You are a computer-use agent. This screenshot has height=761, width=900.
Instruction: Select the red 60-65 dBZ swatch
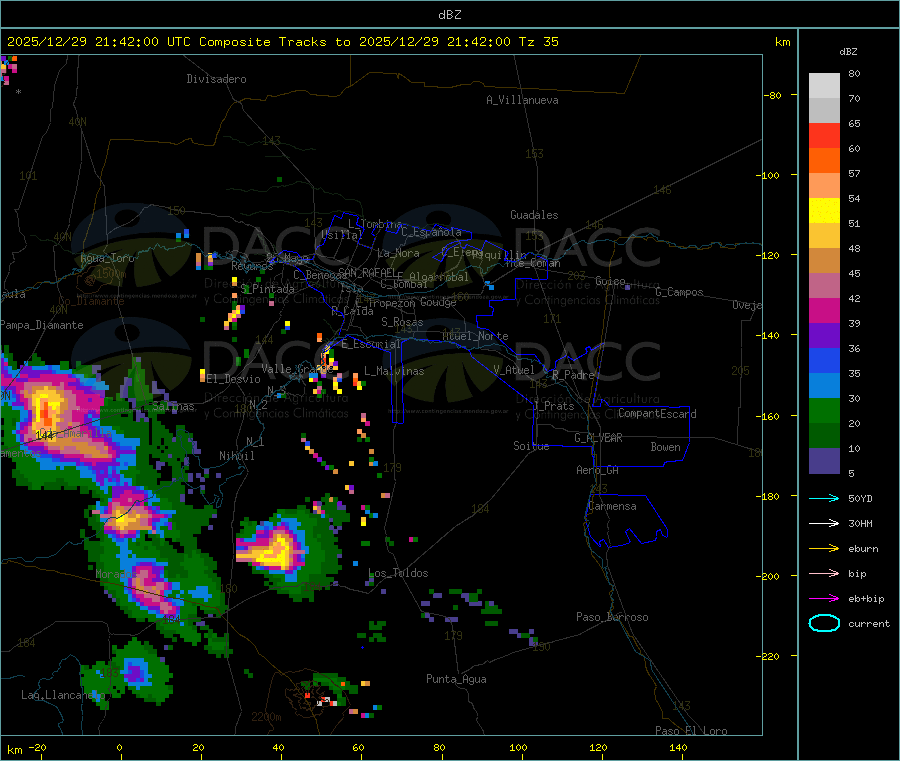pos(824,135)
